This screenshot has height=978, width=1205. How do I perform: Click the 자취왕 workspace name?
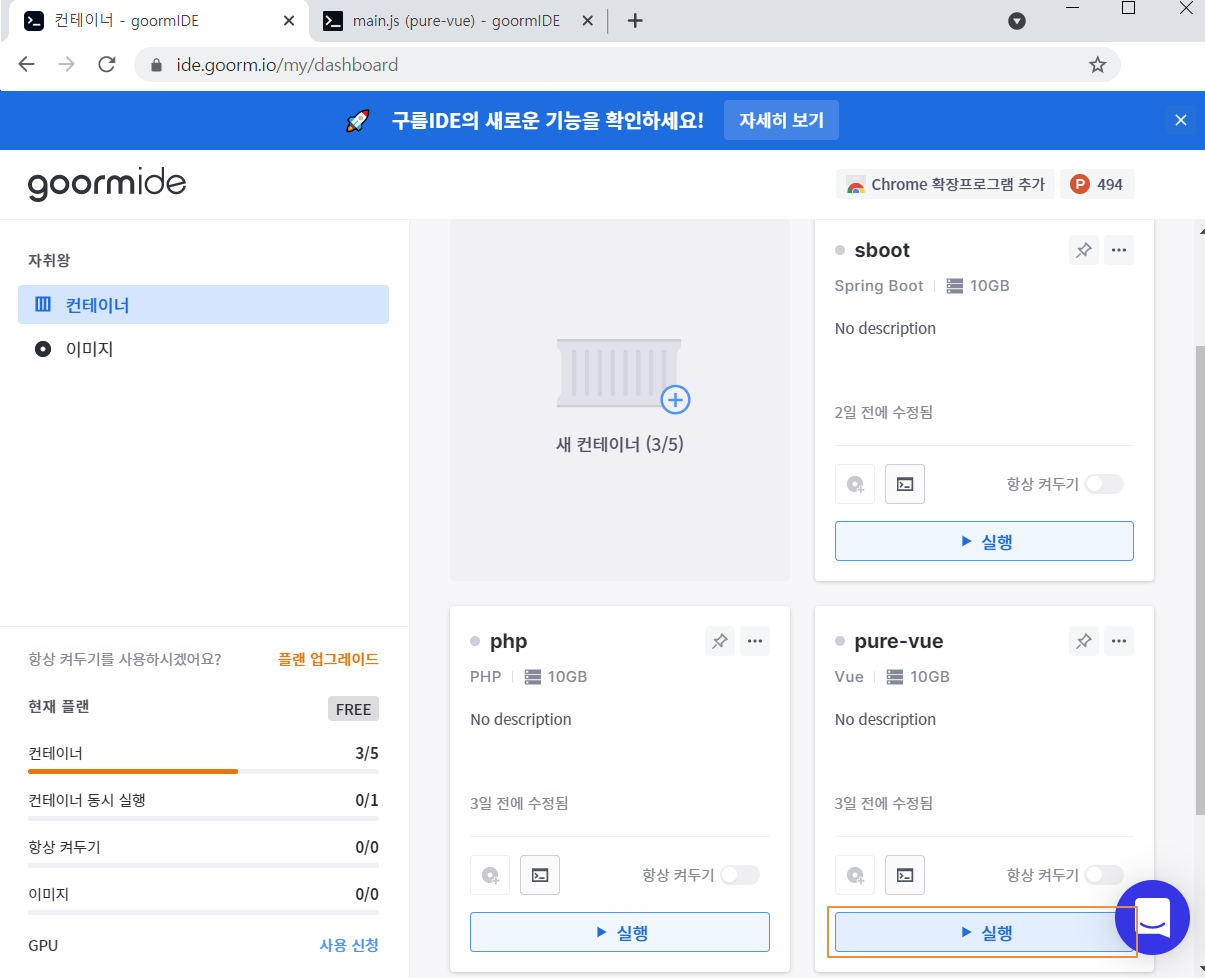click(49, 260)
